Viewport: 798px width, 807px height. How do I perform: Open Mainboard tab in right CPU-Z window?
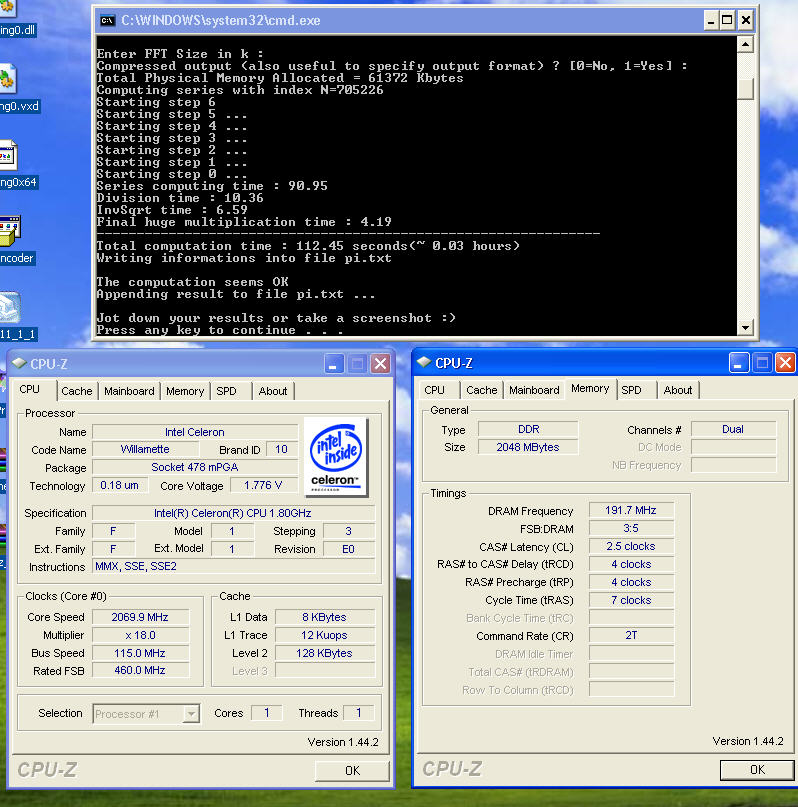(534, 390)
